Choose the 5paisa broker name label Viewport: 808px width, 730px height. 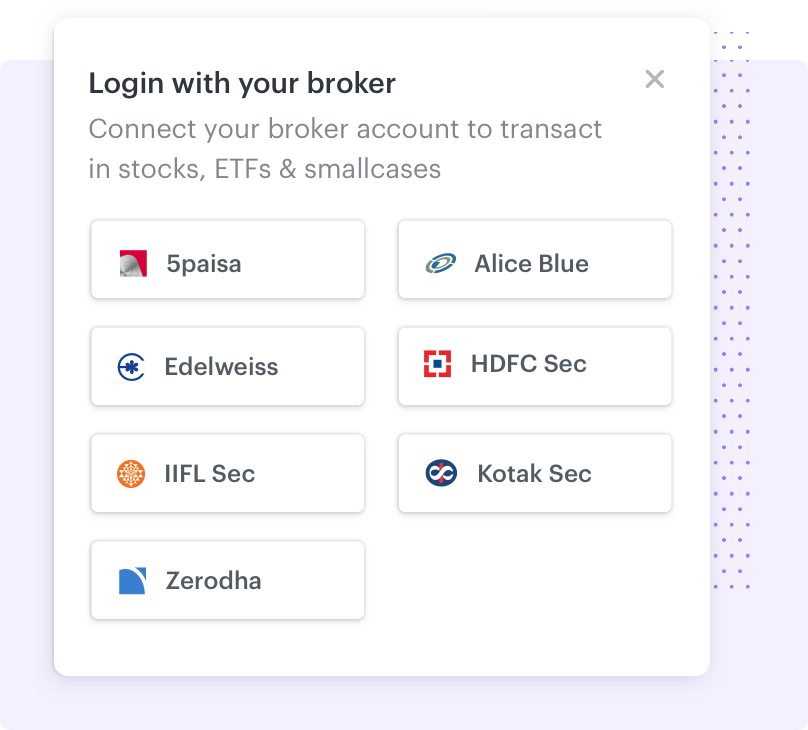coord(204,264)
